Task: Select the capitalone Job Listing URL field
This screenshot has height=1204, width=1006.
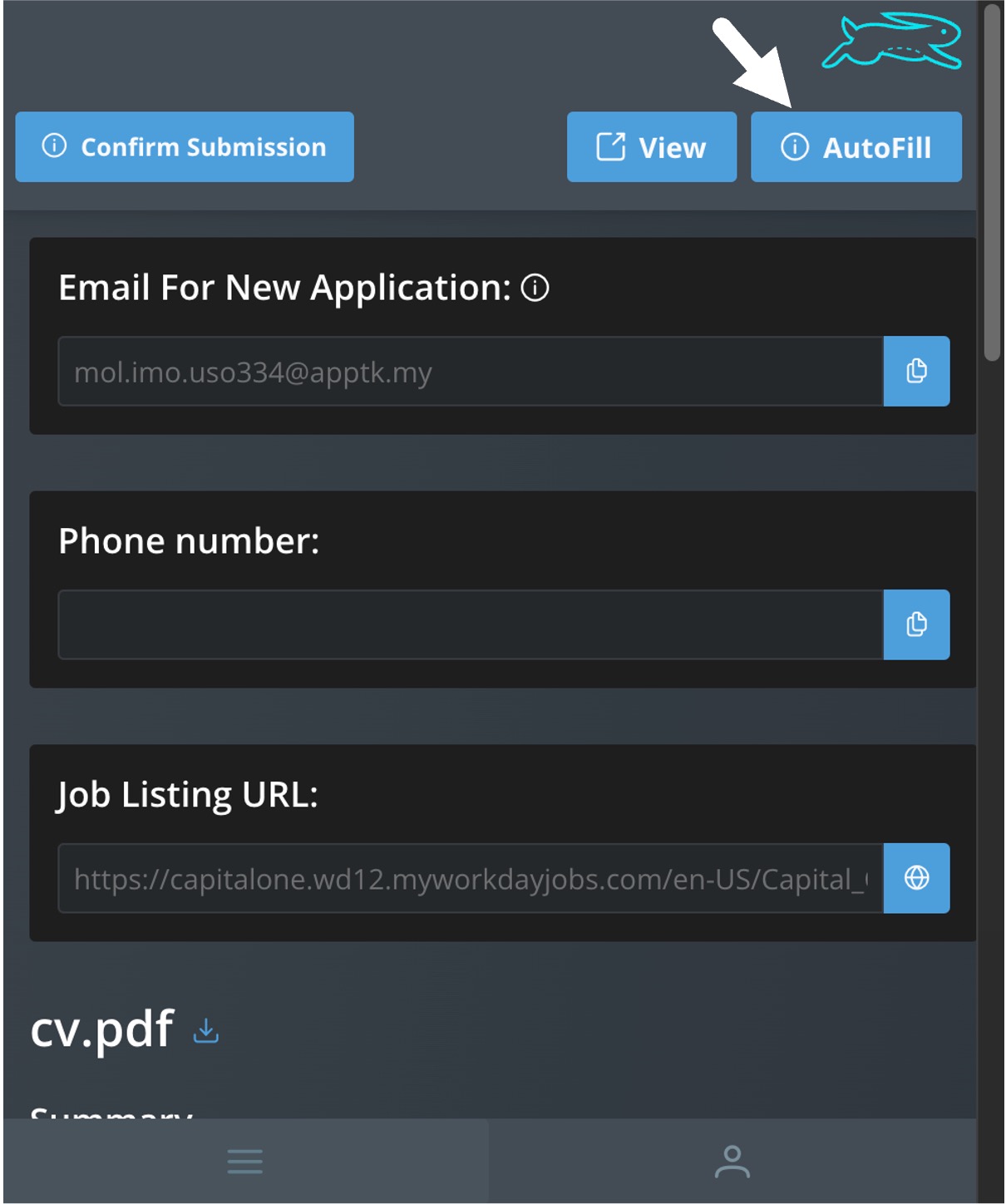Action: [471, 878]
